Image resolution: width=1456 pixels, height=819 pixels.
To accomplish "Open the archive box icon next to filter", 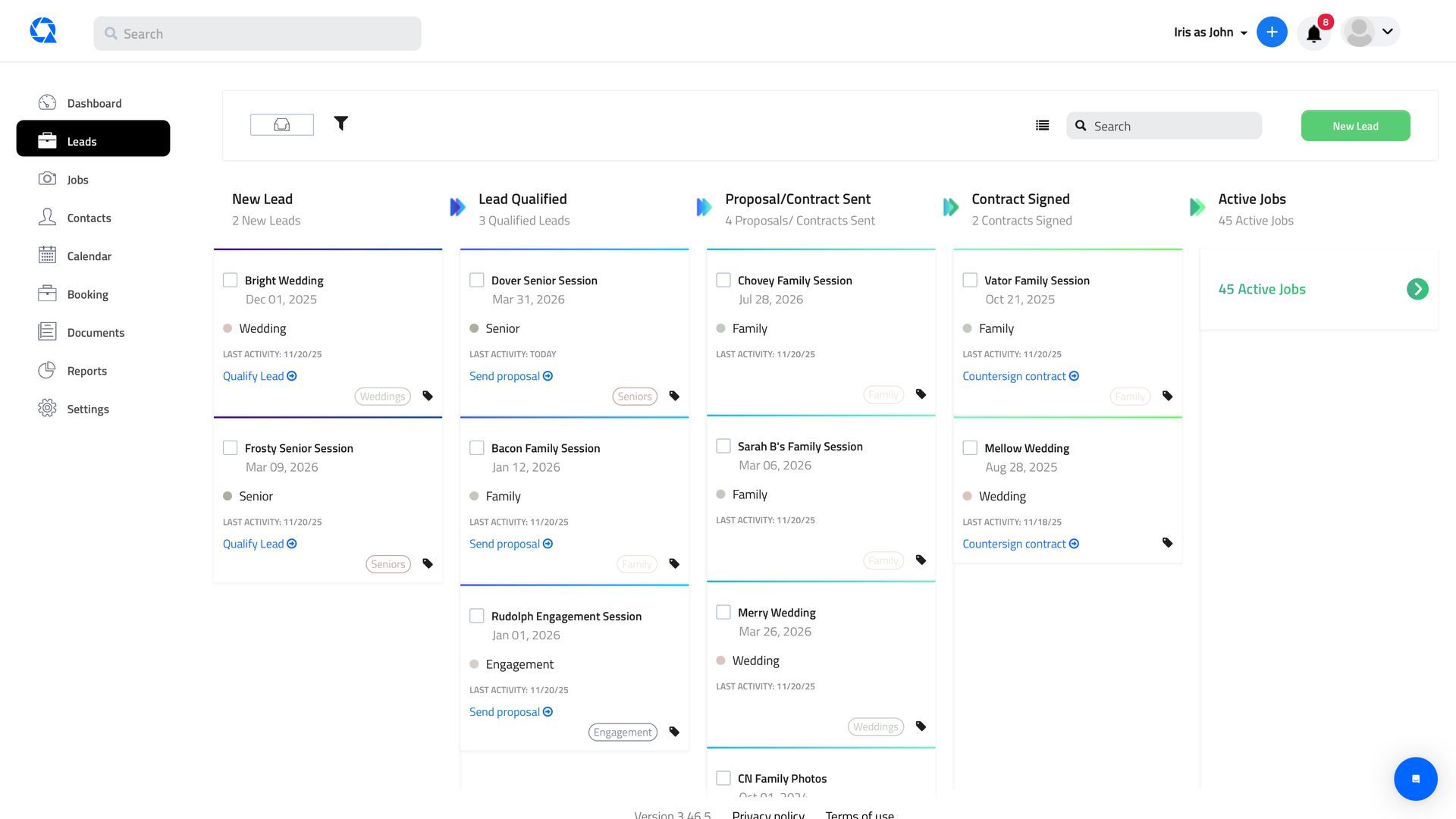I will pyautogui.click(x=281, y=124).
